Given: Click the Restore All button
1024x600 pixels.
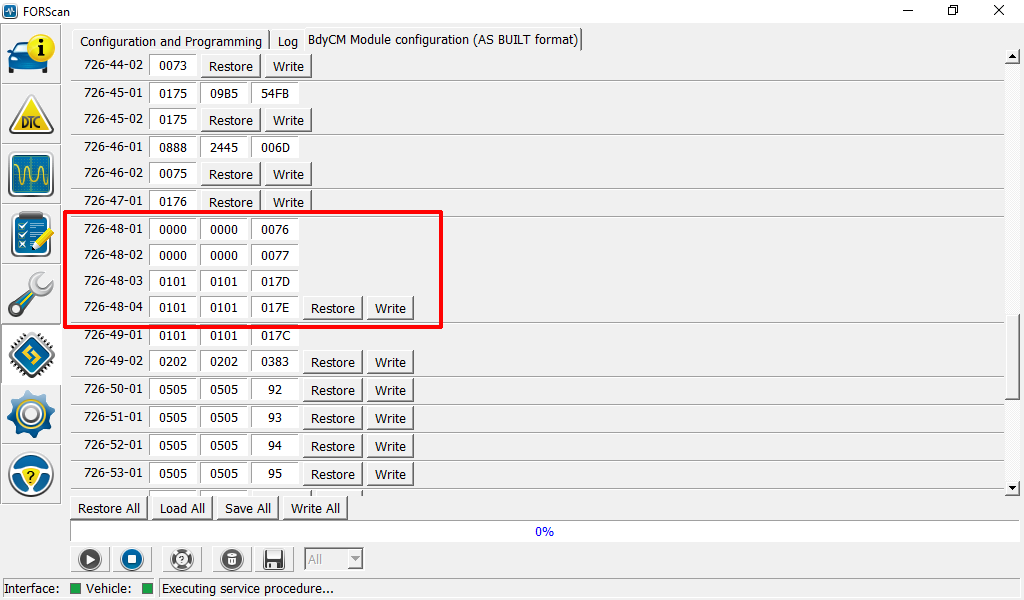Looking at the screenshot, I should pos(109,509).
